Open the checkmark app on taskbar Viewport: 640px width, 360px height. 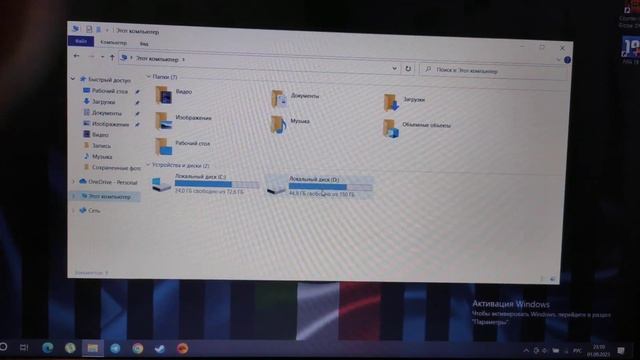point(160,349)
